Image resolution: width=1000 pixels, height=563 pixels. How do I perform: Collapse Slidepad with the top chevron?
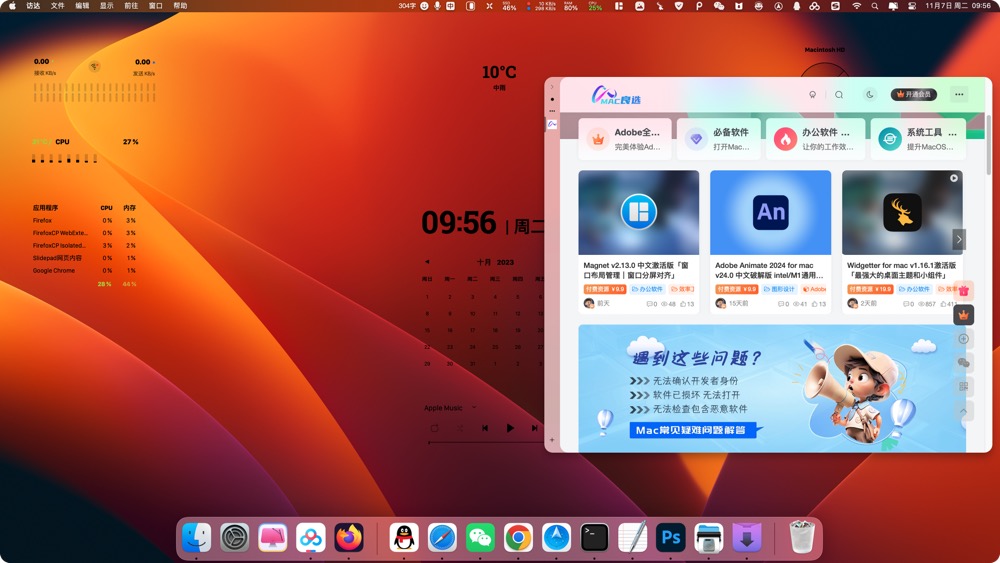552,87
